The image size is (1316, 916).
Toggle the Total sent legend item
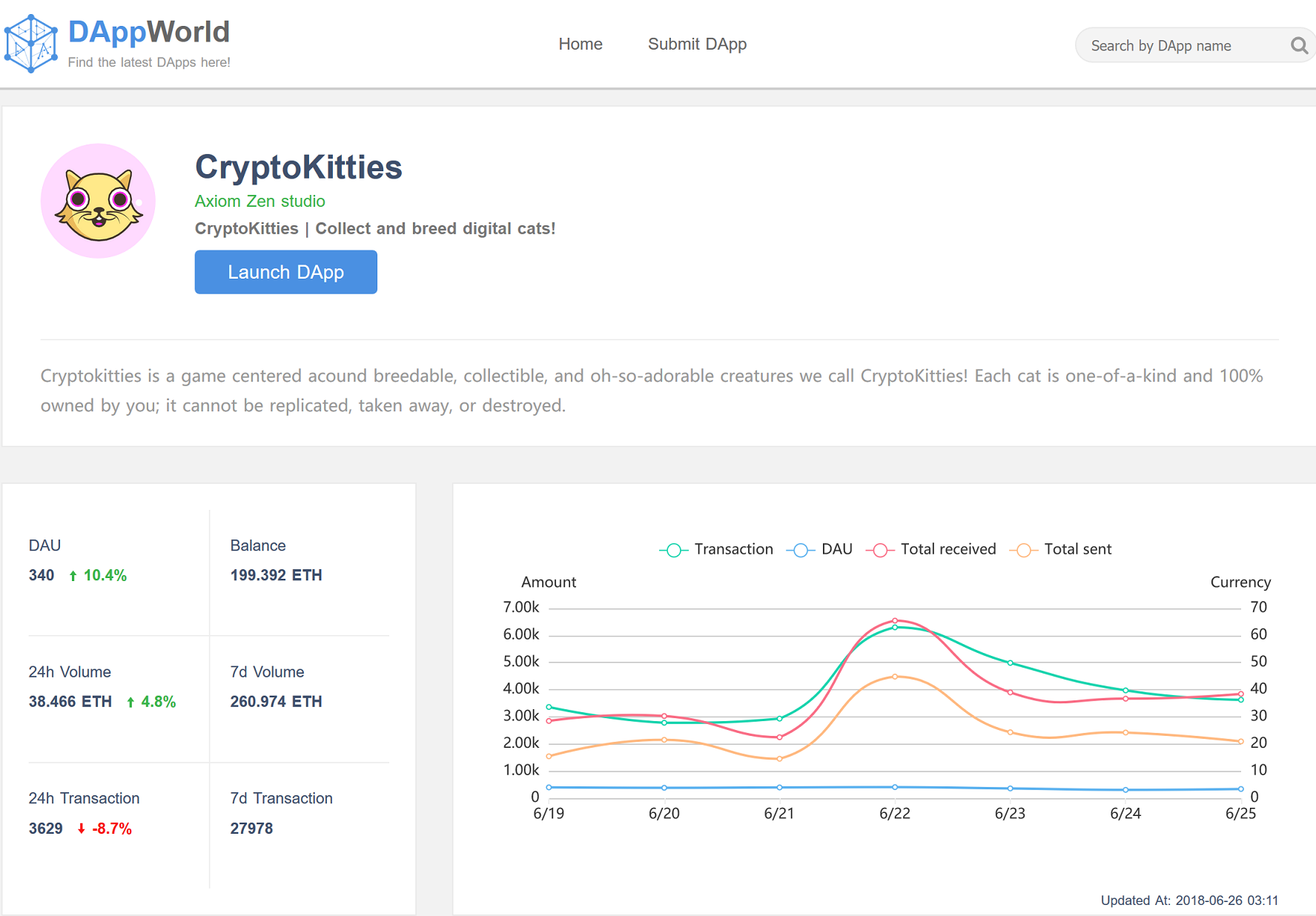point(1061,550)
